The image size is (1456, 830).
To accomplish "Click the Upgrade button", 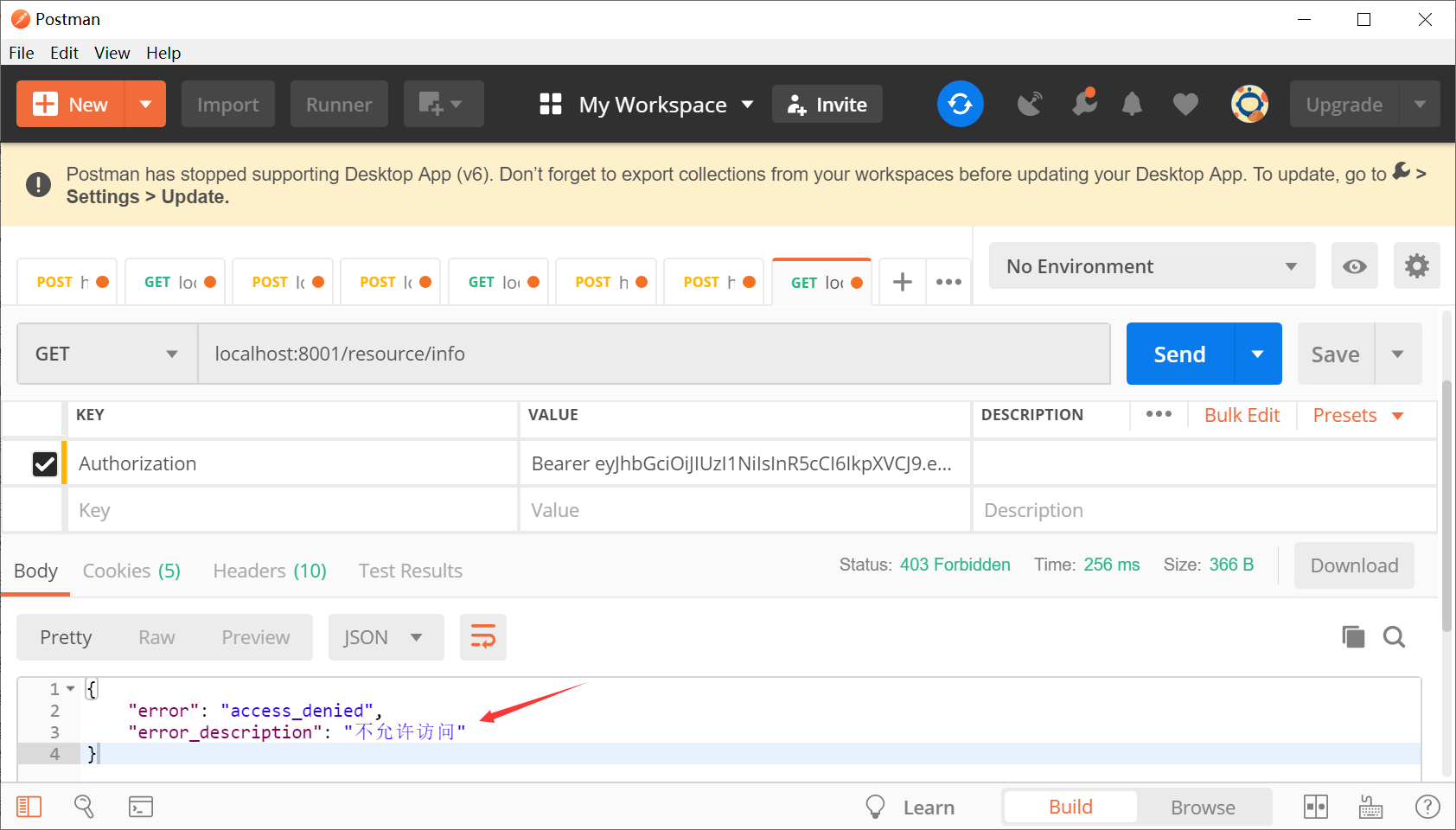I will pos(1344,105).
